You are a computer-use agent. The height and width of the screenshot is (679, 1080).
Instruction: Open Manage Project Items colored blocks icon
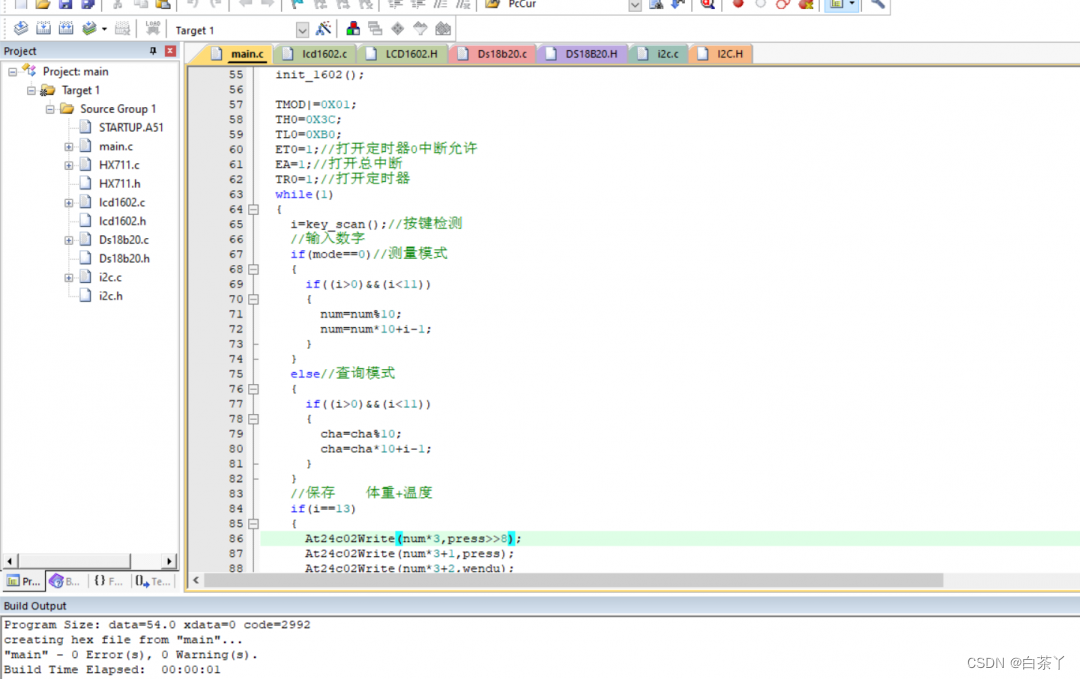(353, 29)
